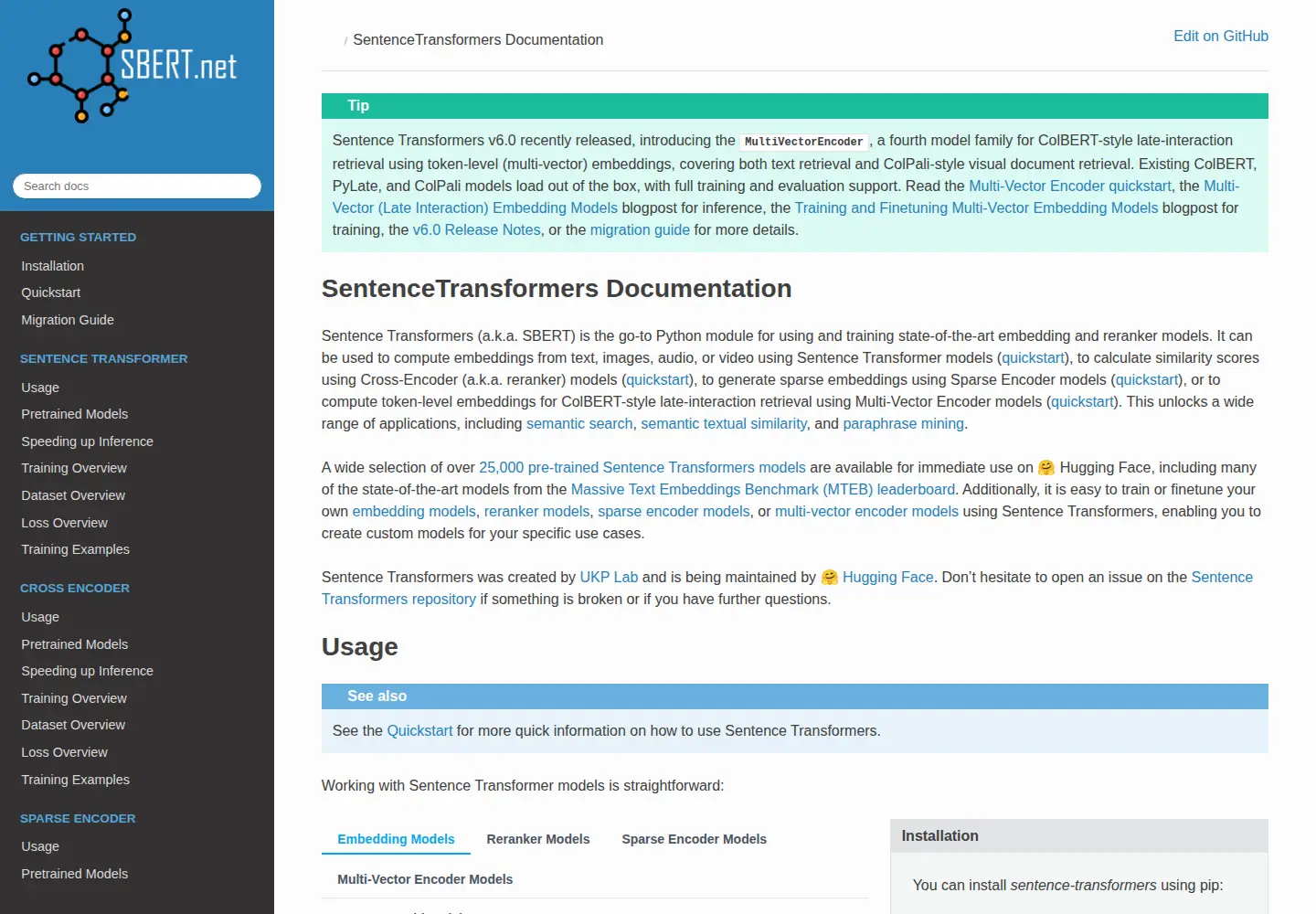Follow the Multi-Vector Encoder quickstart link
The image size is (1316, 914).
1070,186
